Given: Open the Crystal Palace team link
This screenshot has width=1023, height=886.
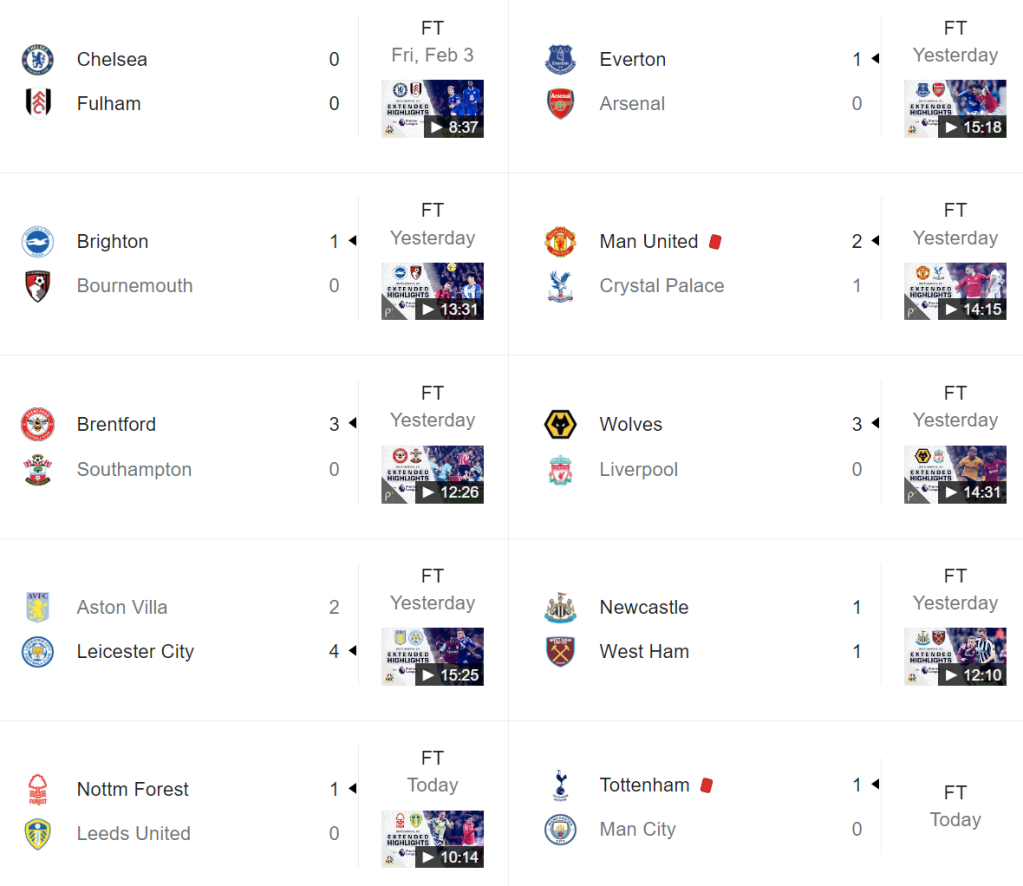Looking at the screenshot, I should tap(661, 286).
